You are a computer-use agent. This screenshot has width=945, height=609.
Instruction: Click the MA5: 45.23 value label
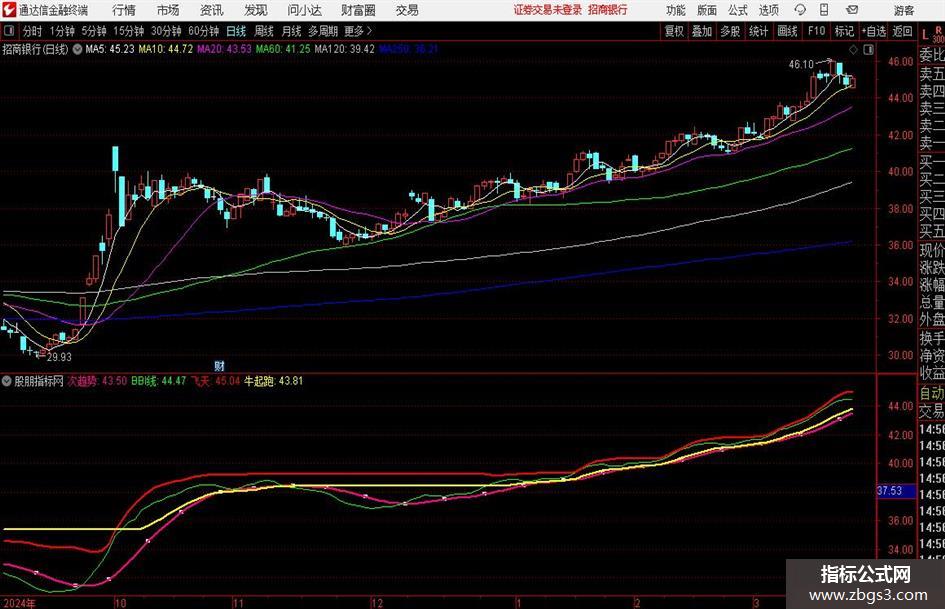point(110,49)
